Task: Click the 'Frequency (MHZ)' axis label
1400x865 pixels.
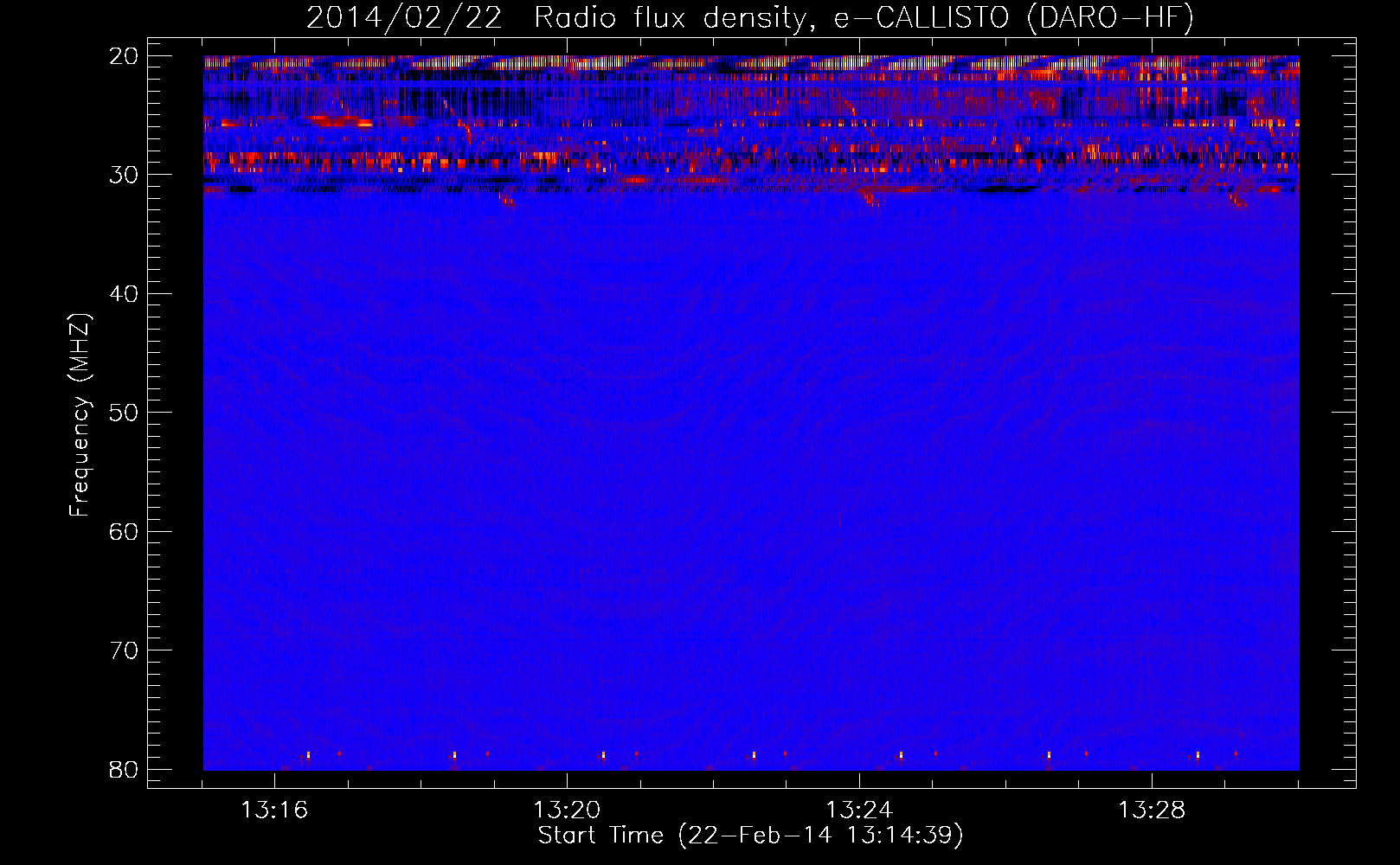Action: pyautogui.click(x=80, y=414)
